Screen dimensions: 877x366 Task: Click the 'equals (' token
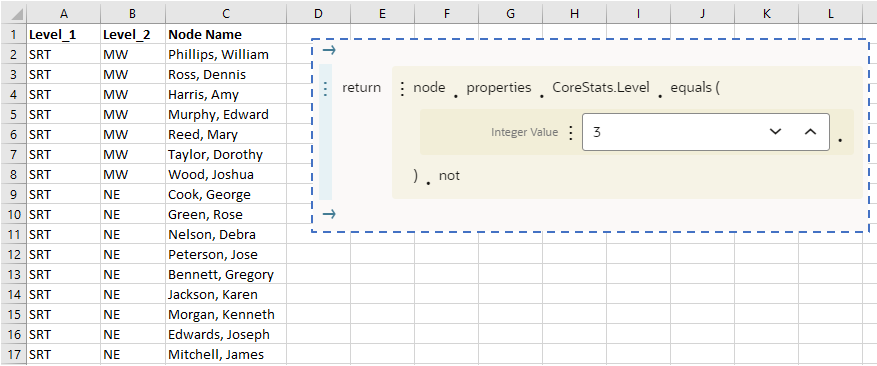695,88
